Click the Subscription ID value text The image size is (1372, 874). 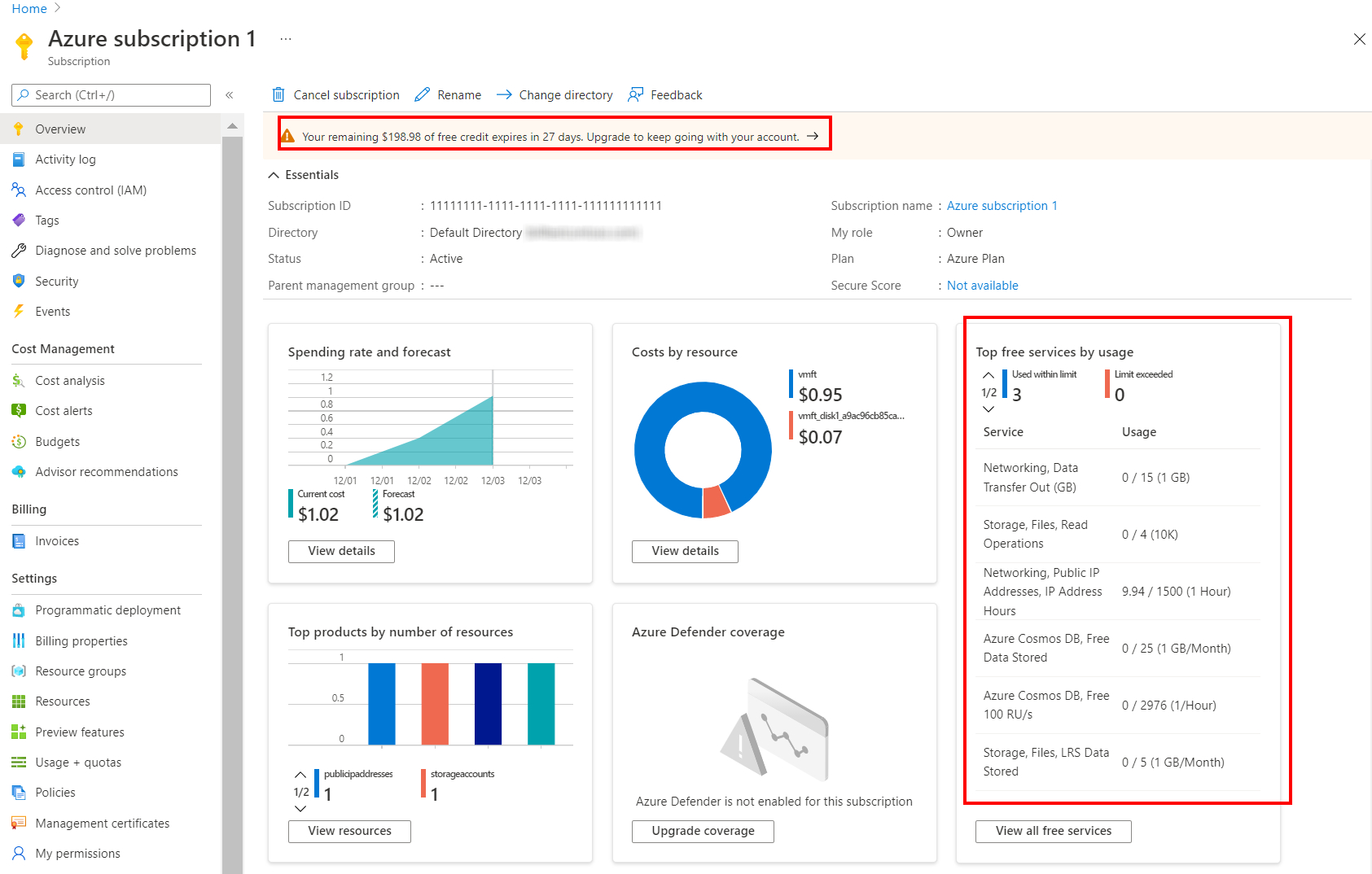[x=546, y=206]
